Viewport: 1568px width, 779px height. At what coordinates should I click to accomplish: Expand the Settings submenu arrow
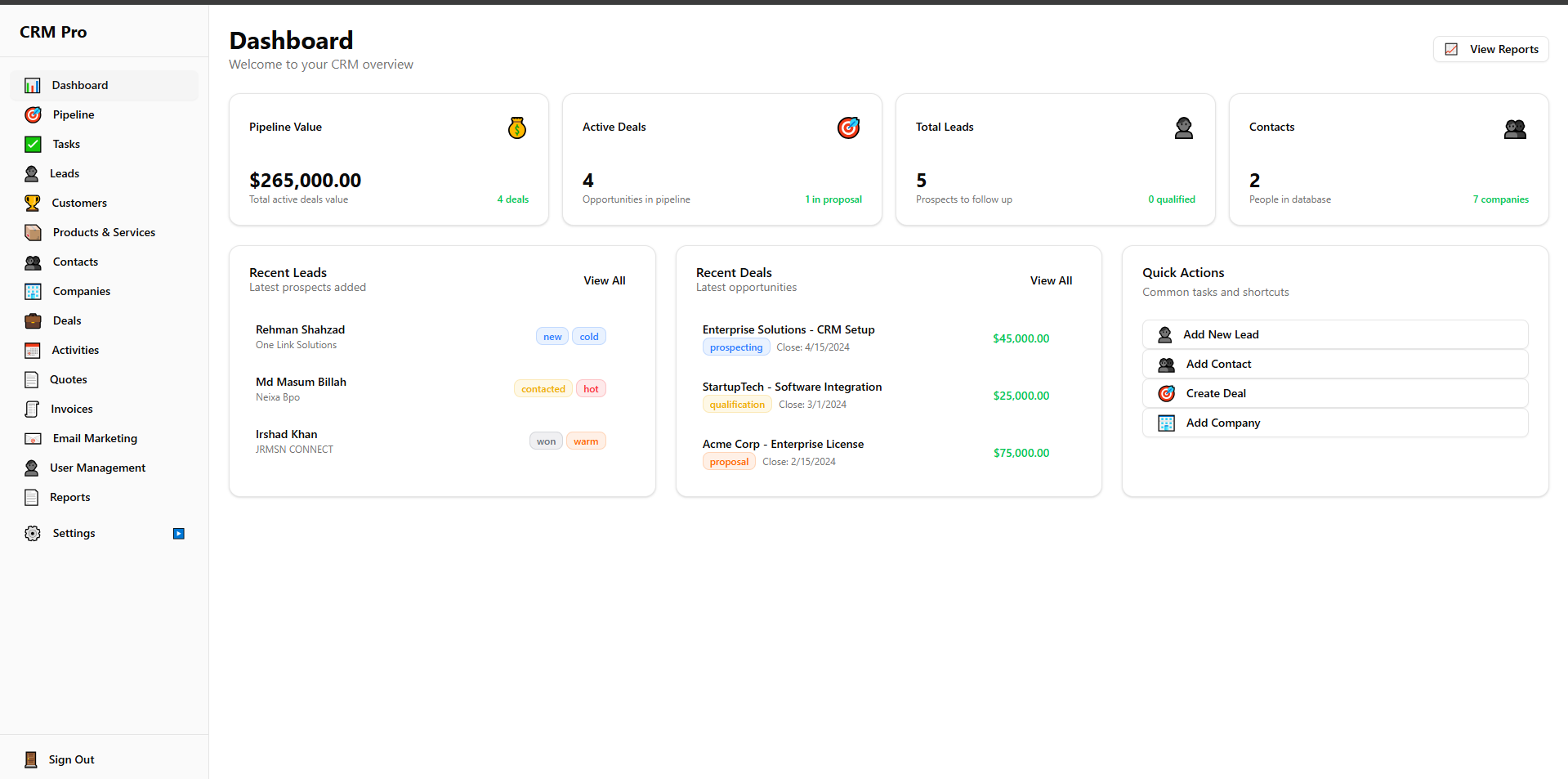tap(179, 534)
